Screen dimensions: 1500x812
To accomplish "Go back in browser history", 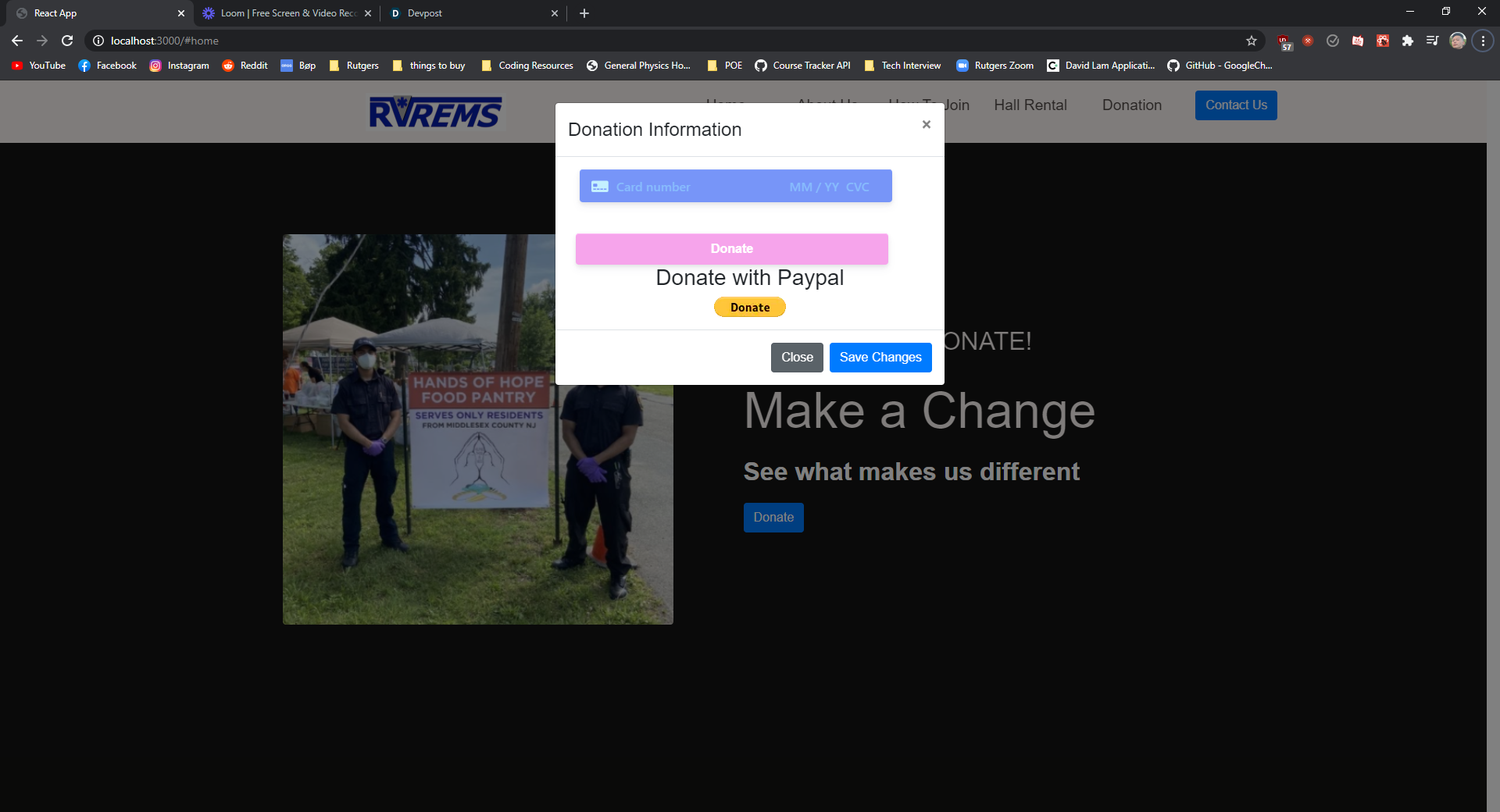I will [17, 41].
